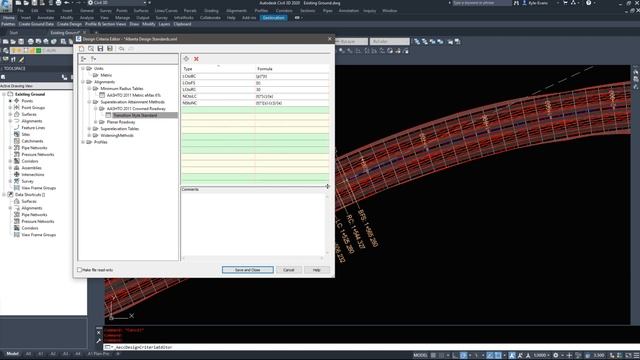
Task: Click the expand-all tree icon above the criteria tree
Action: point(83,59)
